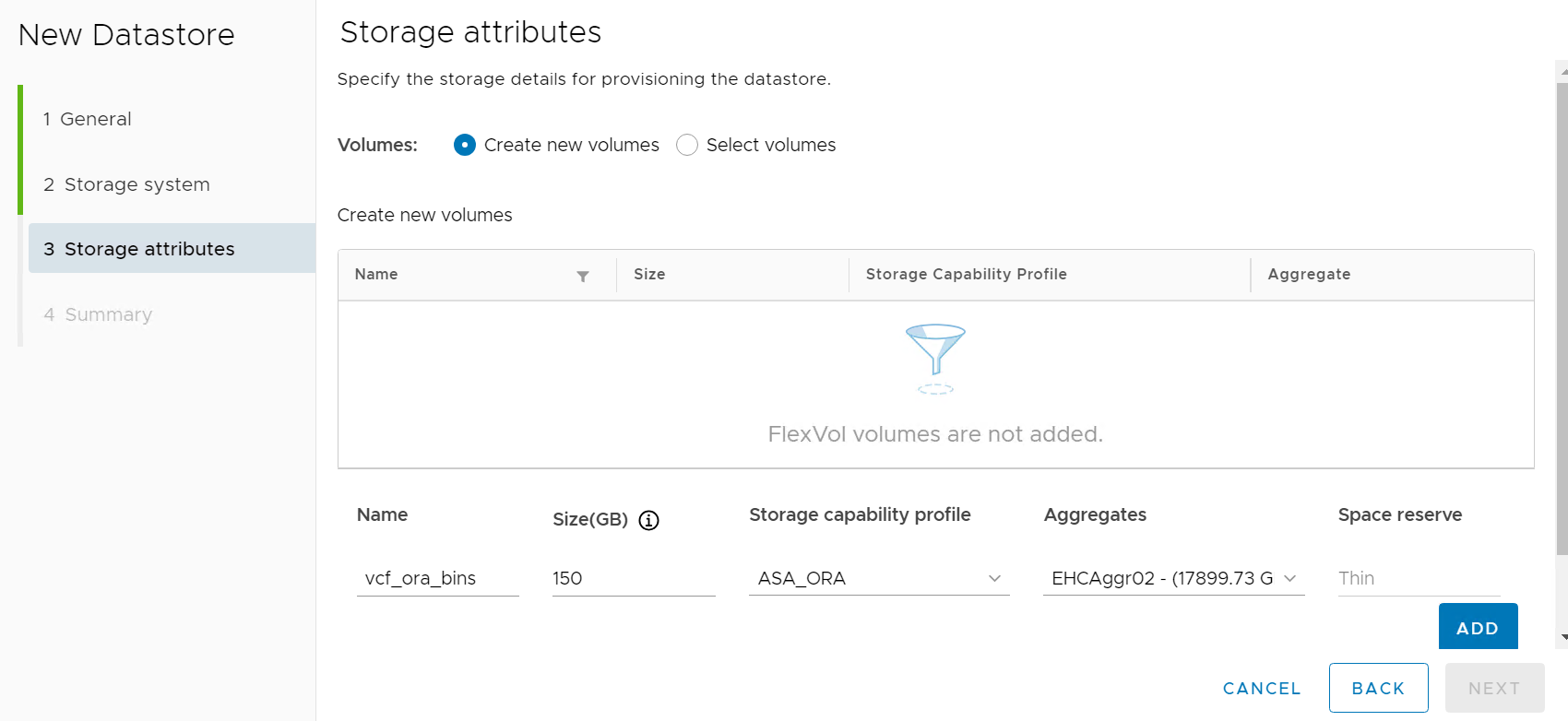Click the CANCEL button
Image resolution: width=1568 pixels, height=721 pixels.
point(1261,688)
